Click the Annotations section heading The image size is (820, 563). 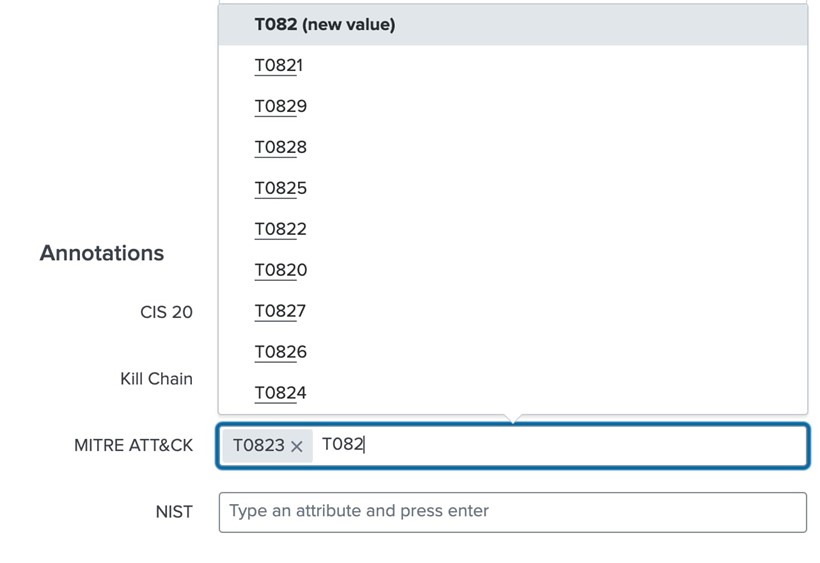click(102, 253)
